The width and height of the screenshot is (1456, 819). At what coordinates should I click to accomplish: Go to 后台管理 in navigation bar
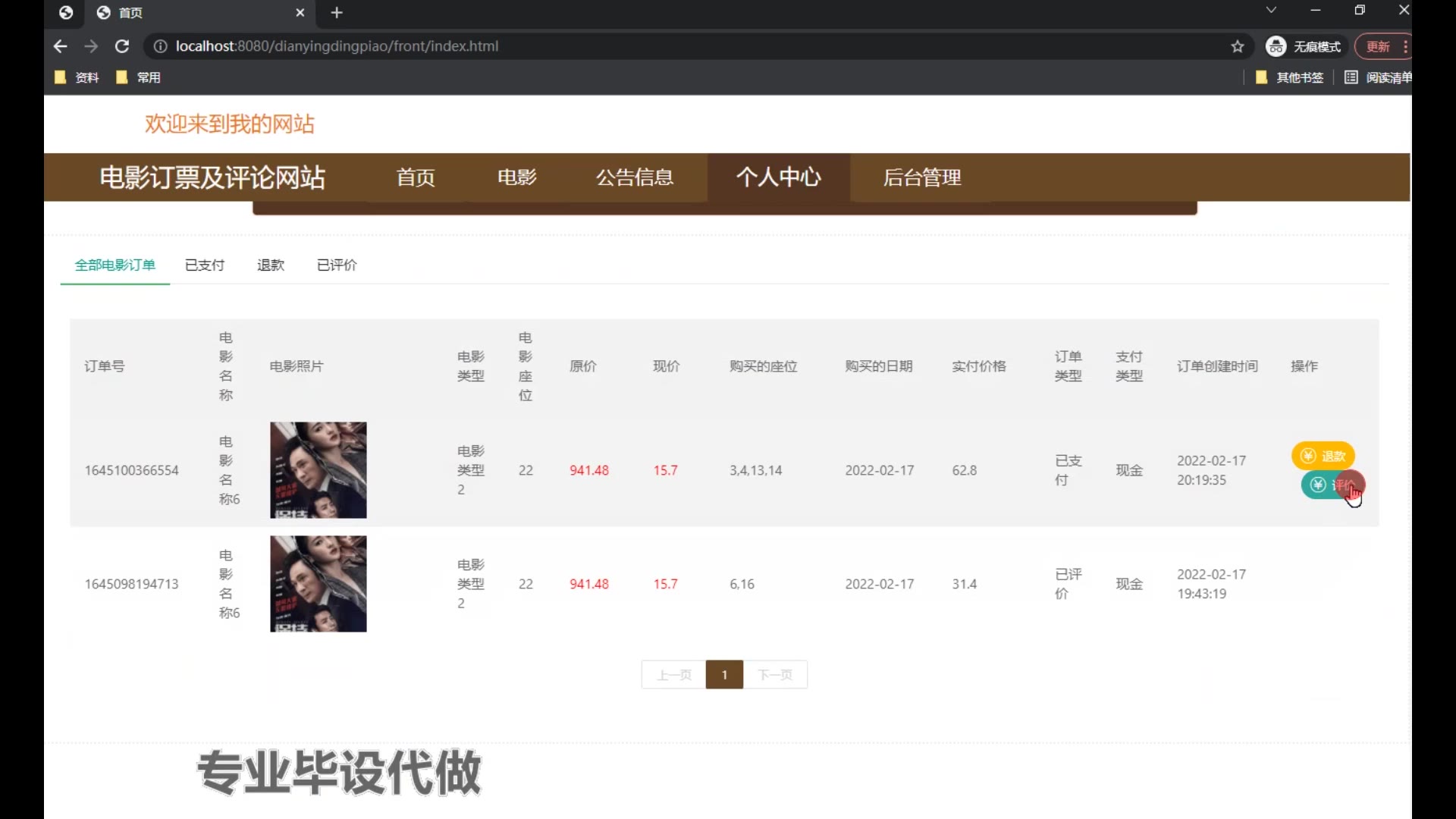click(921, 177)
